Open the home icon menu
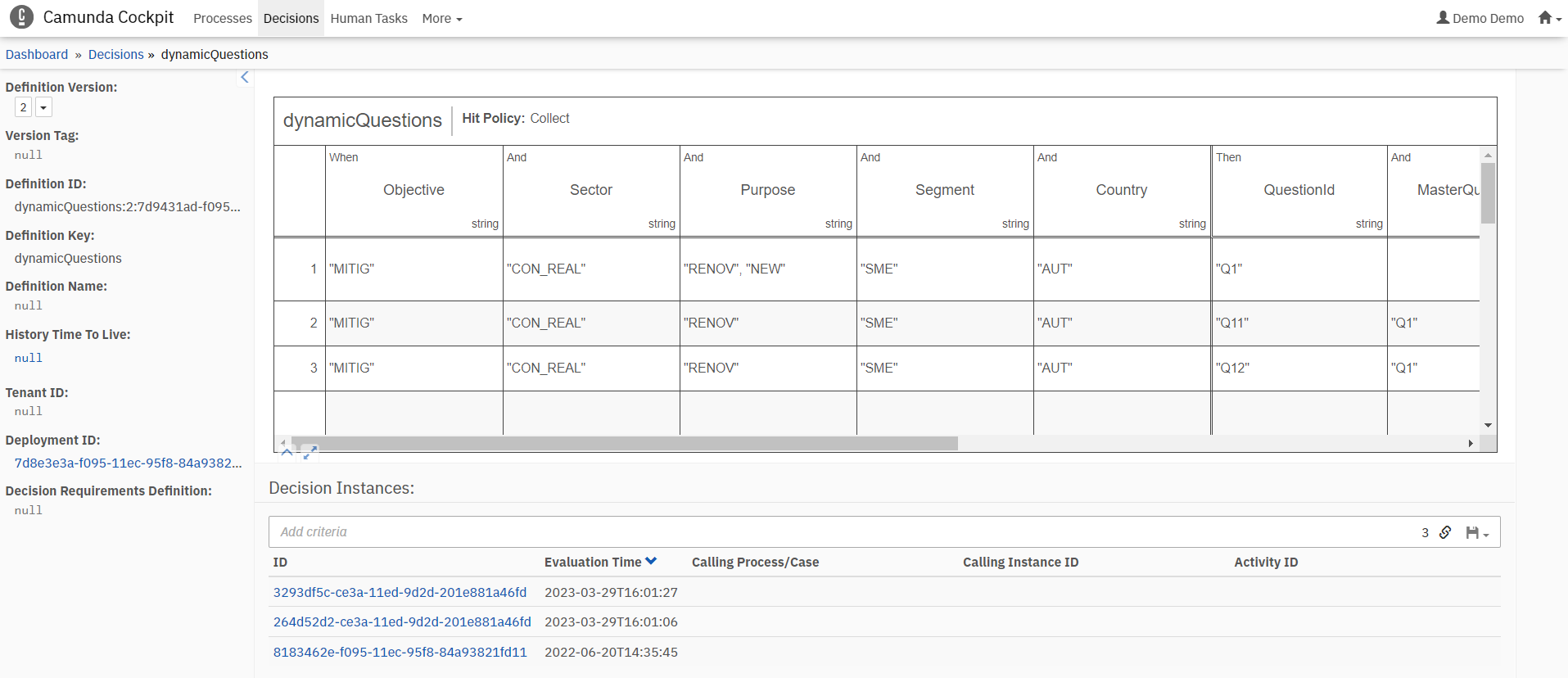This screenshot has height=678, width=1568. [1548, 18]
